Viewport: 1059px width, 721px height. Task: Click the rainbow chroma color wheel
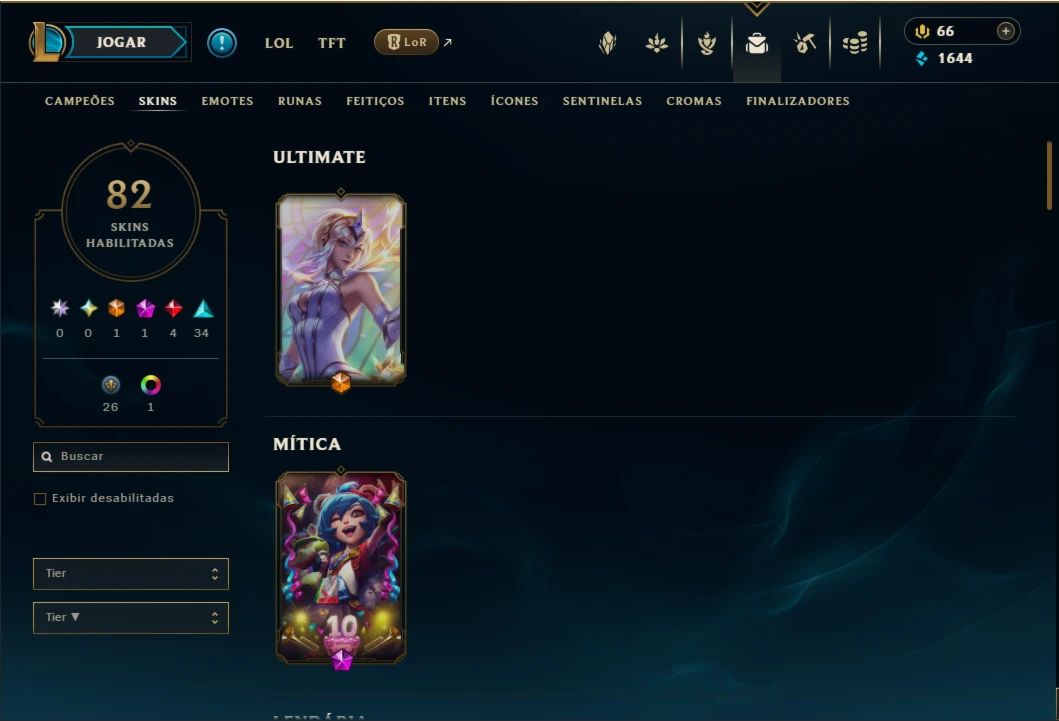pyautogui.click(x=151, y=385)
